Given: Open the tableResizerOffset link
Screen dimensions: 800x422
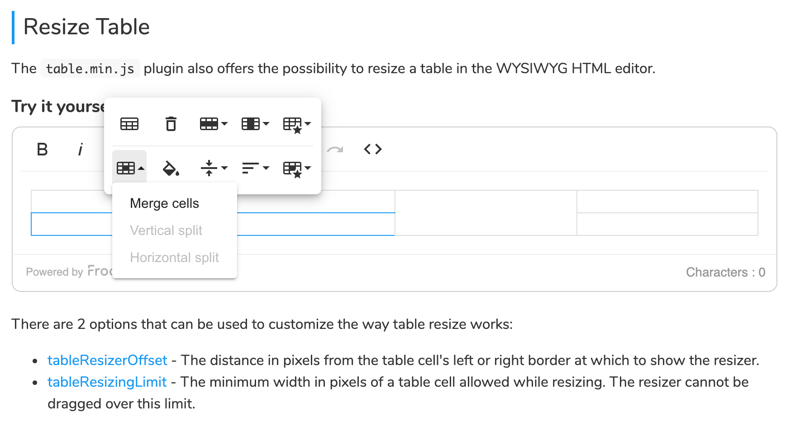Looking at the screenshot, I should pyautogui.click(x=107, y=360).
